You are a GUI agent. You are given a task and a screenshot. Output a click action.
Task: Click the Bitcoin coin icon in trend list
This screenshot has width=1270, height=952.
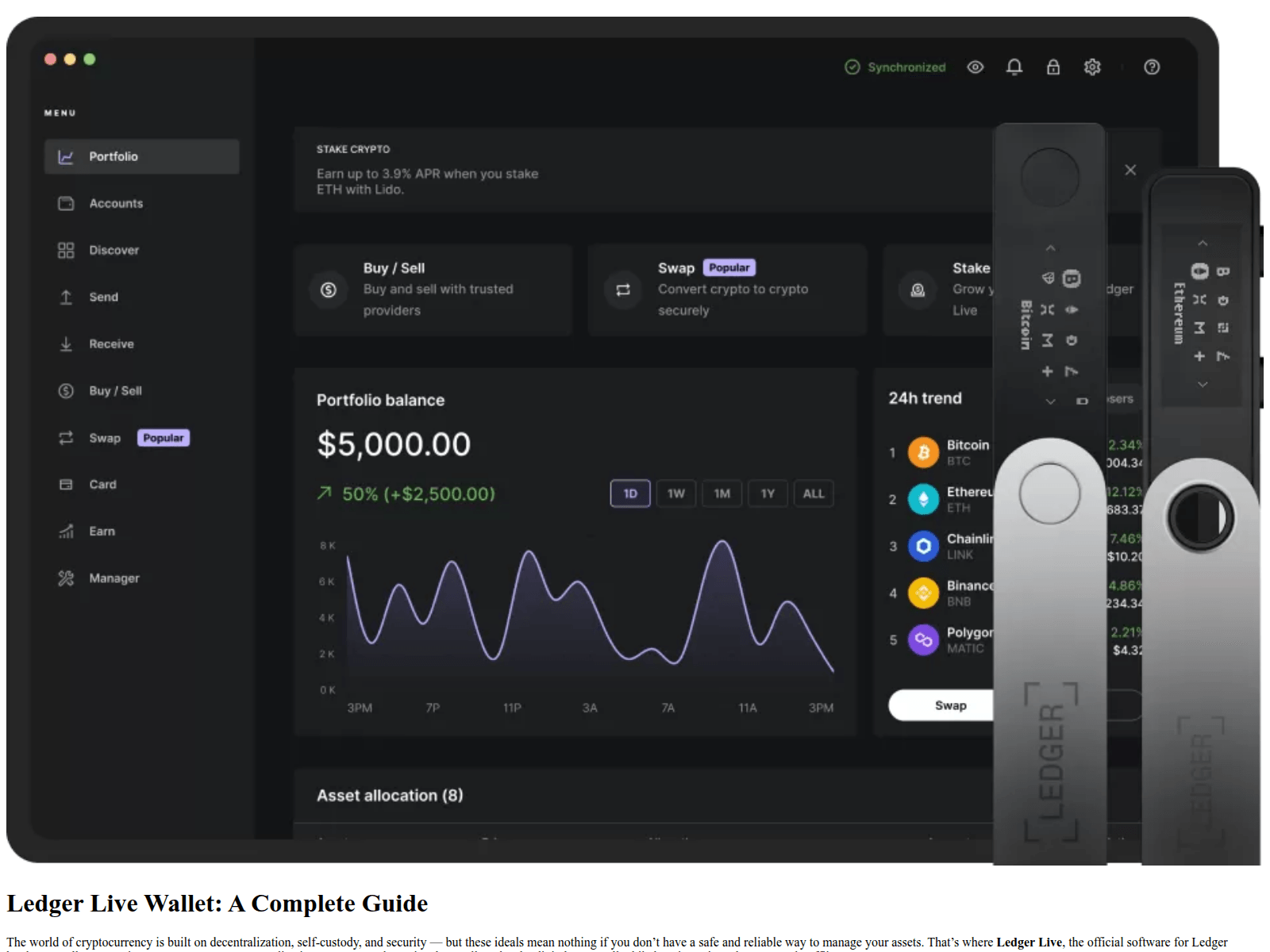click(922, 452)
